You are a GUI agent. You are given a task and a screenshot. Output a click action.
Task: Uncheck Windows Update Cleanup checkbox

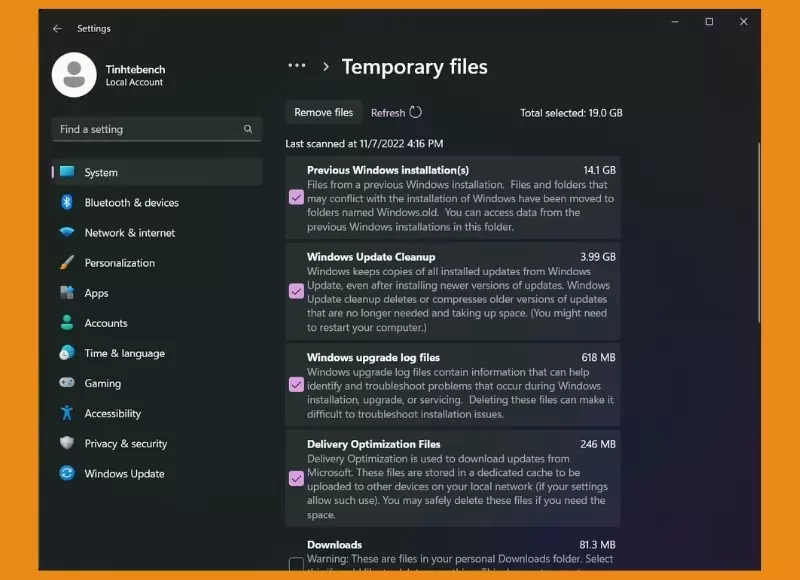[296, 291]
